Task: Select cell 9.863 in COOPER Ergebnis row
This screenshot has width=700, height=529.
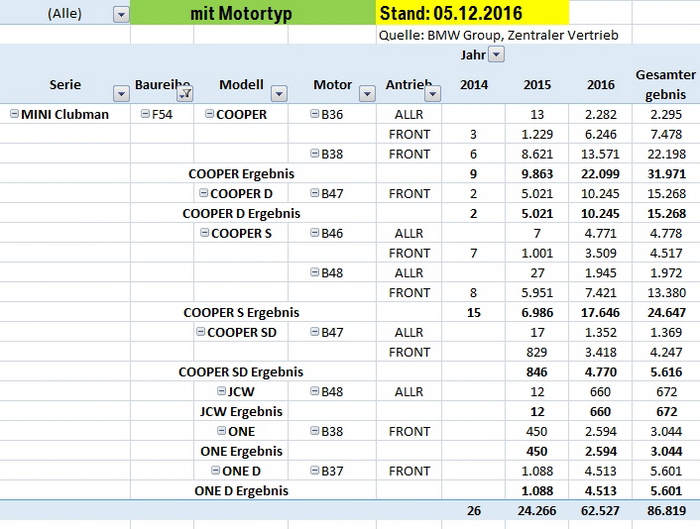Action: point(537,174)
